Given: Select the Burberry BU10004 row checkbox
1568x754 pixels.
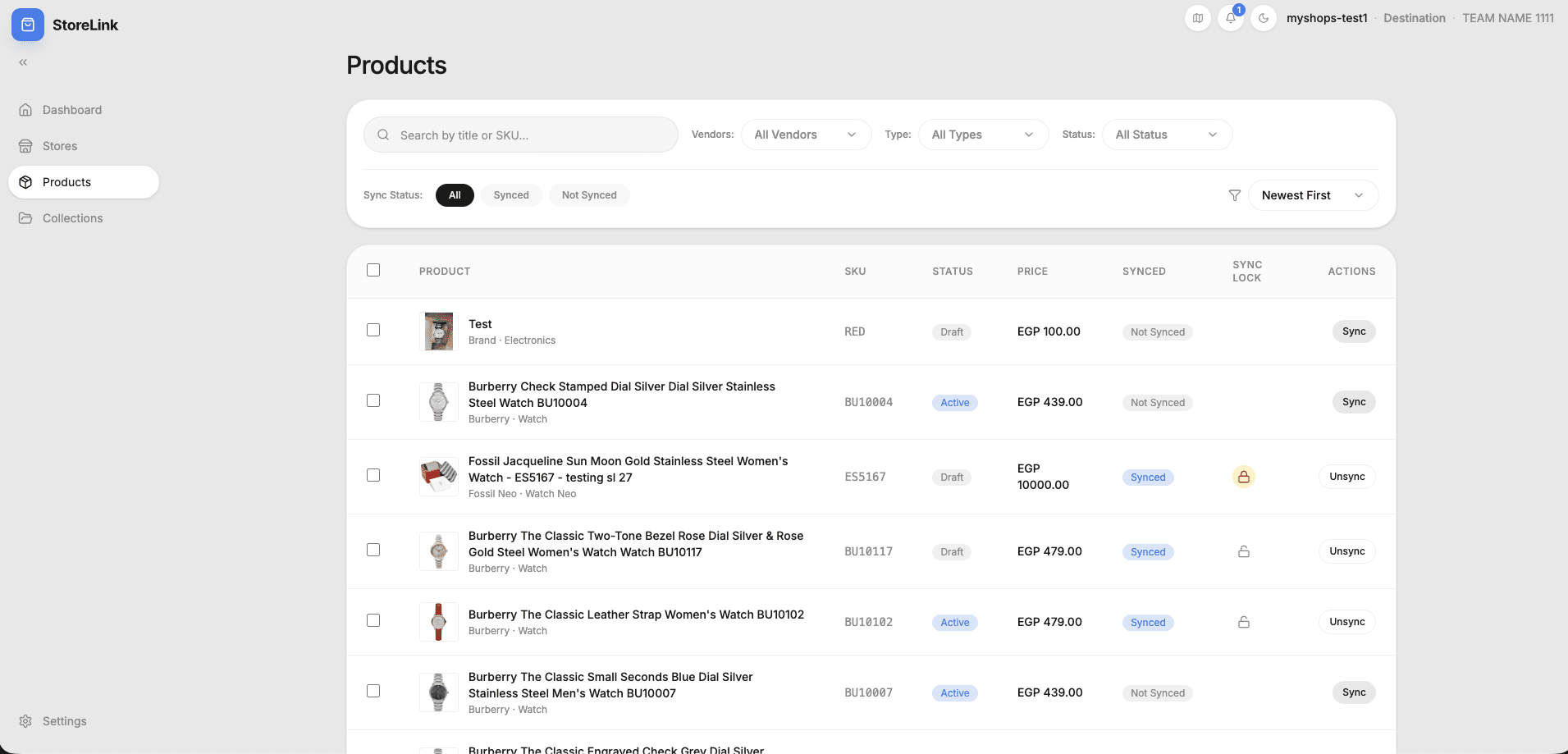Looking at the screenshot, I should click(x=373, y=400).
